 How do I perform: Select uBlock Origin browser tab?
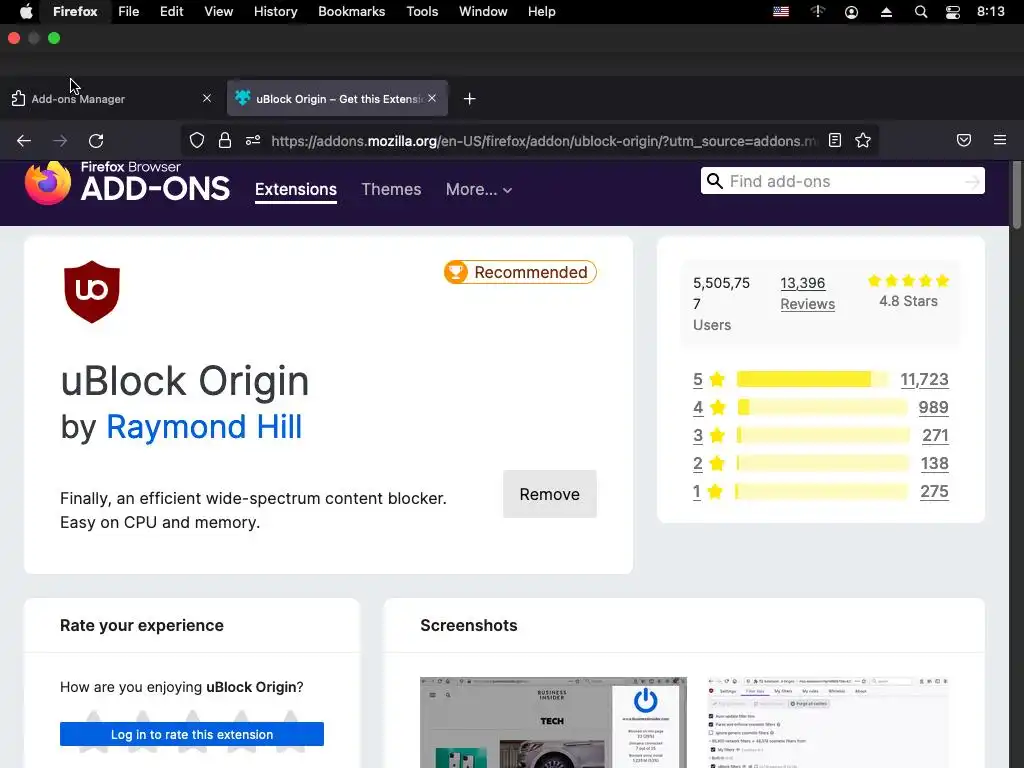(x=337, y=99)
